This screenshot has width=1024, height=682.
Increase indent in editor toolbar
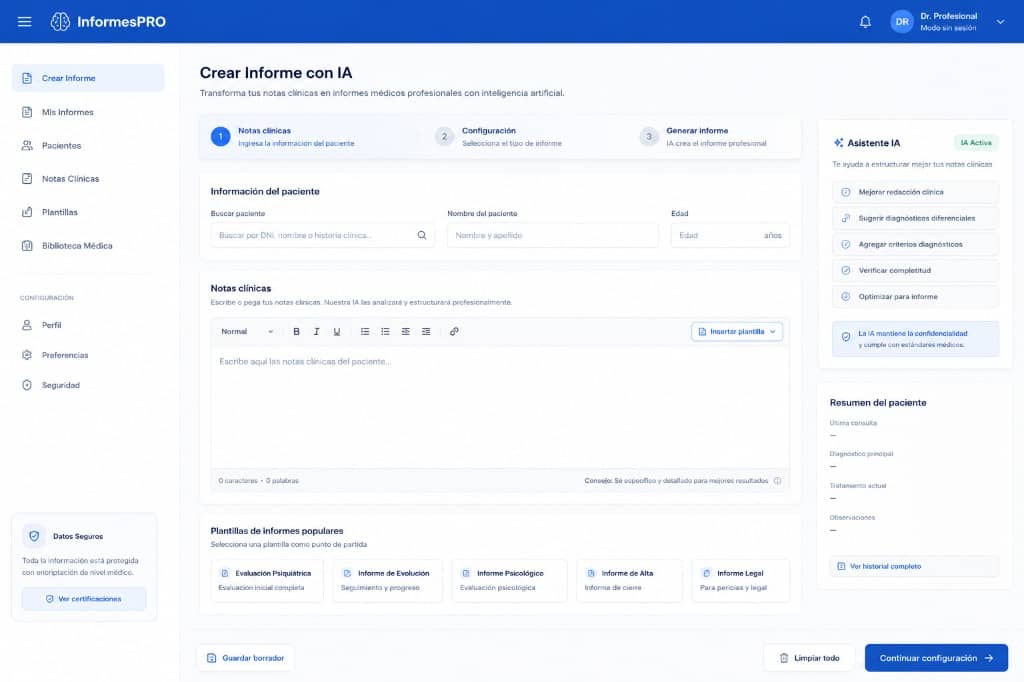pyautogui.click(x=426, y=331)
